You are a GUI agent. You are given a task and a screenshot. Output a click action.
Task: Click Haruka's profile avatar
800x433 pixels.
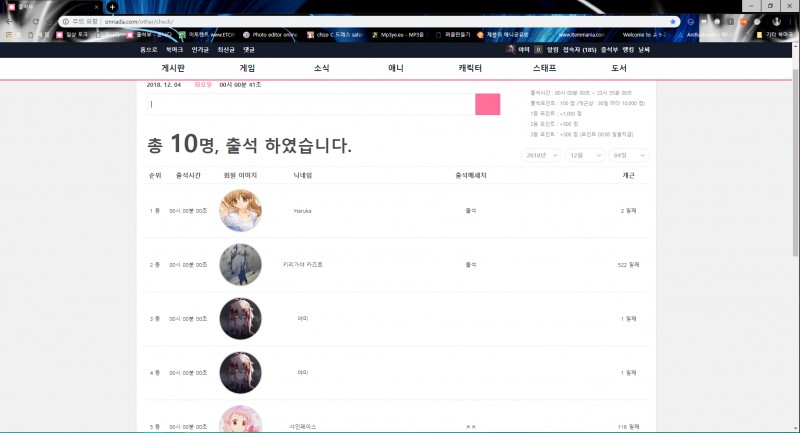[240, 211]
